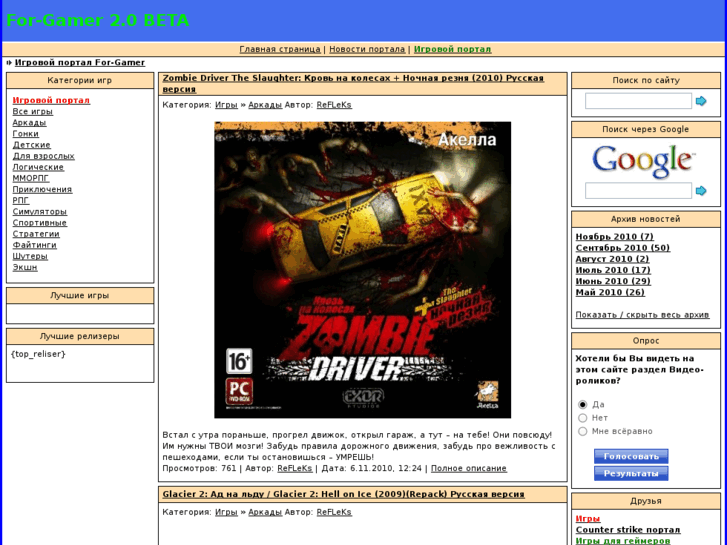The height and width of the screenshot is (545, 727).
Task: Click the Google search input field
Action: (638, 191)
